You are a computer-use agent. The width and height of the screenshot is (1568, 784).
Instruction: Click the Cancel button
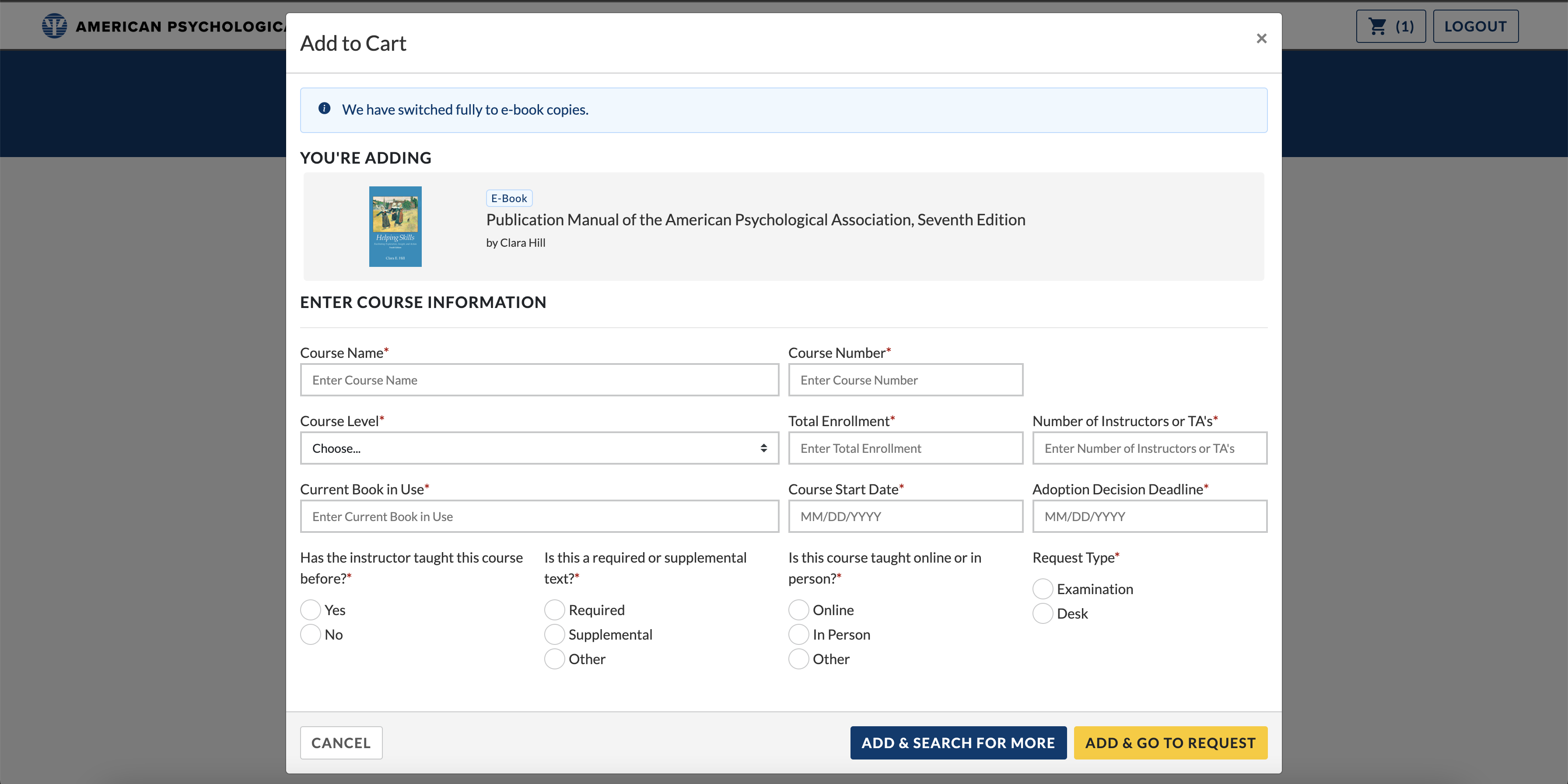click(341, 742)
